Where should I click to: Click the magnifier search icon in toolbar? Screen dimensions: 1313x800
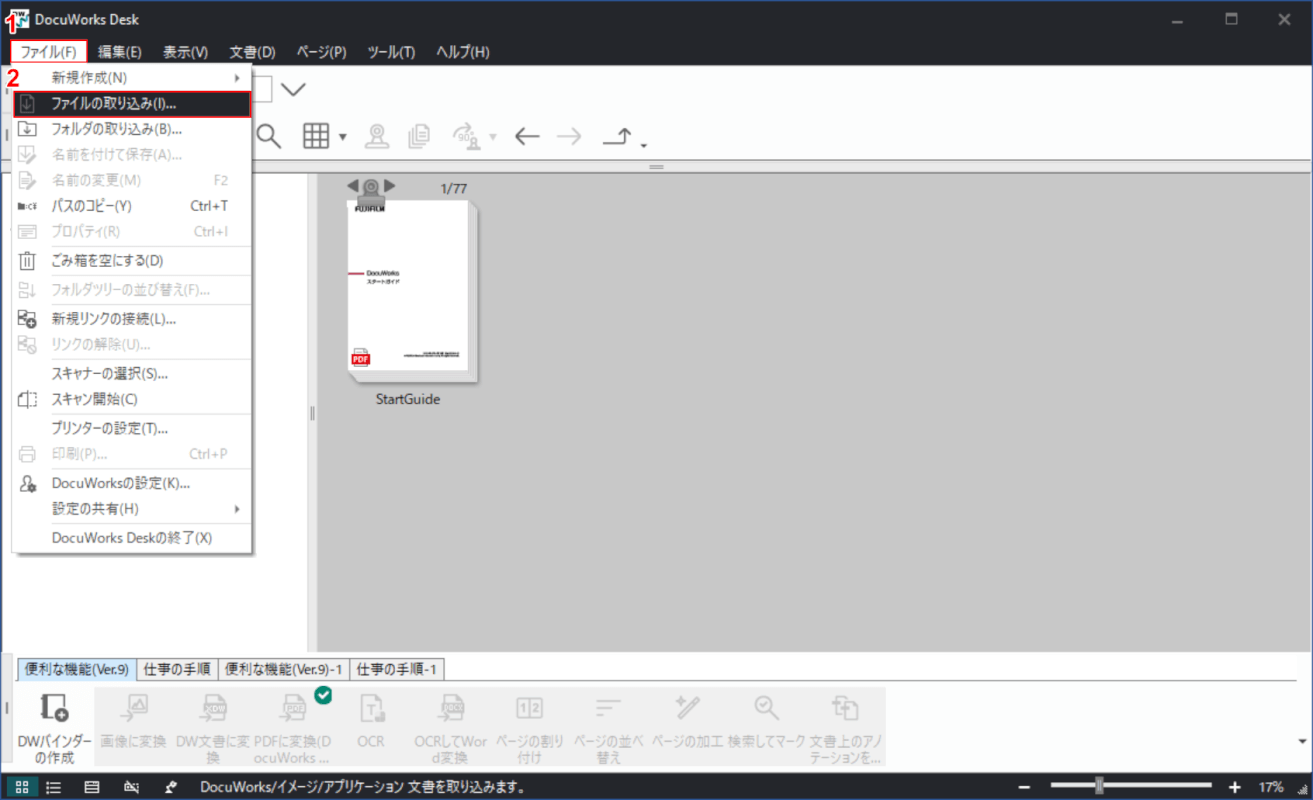point(269,136)
